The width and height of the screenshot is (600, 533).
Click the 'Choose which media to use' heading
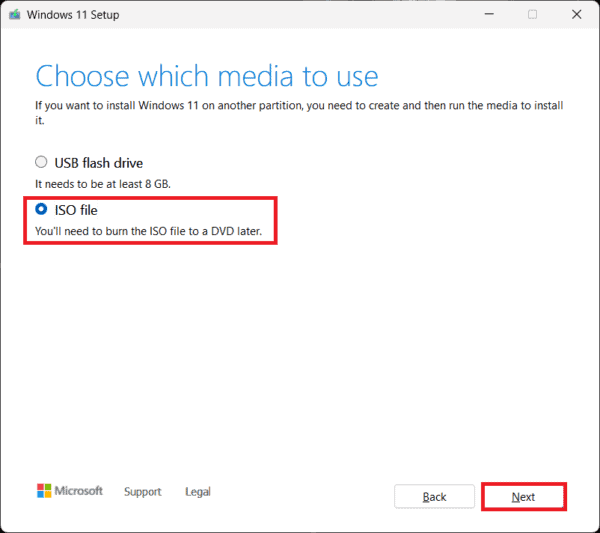pos(207,76)
